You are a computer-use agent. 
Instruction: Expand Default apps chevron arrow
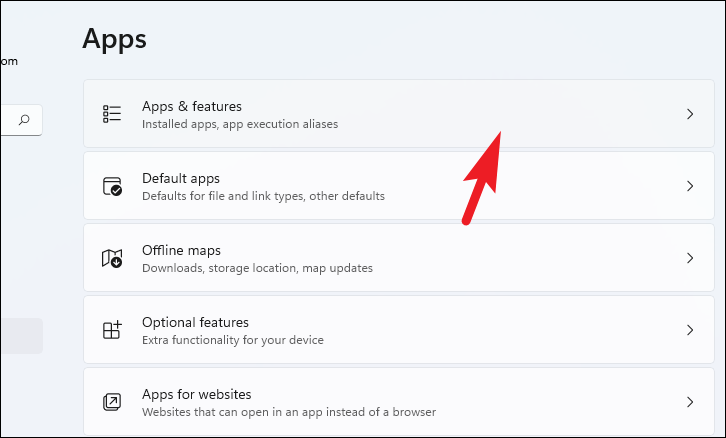[690, 186]
